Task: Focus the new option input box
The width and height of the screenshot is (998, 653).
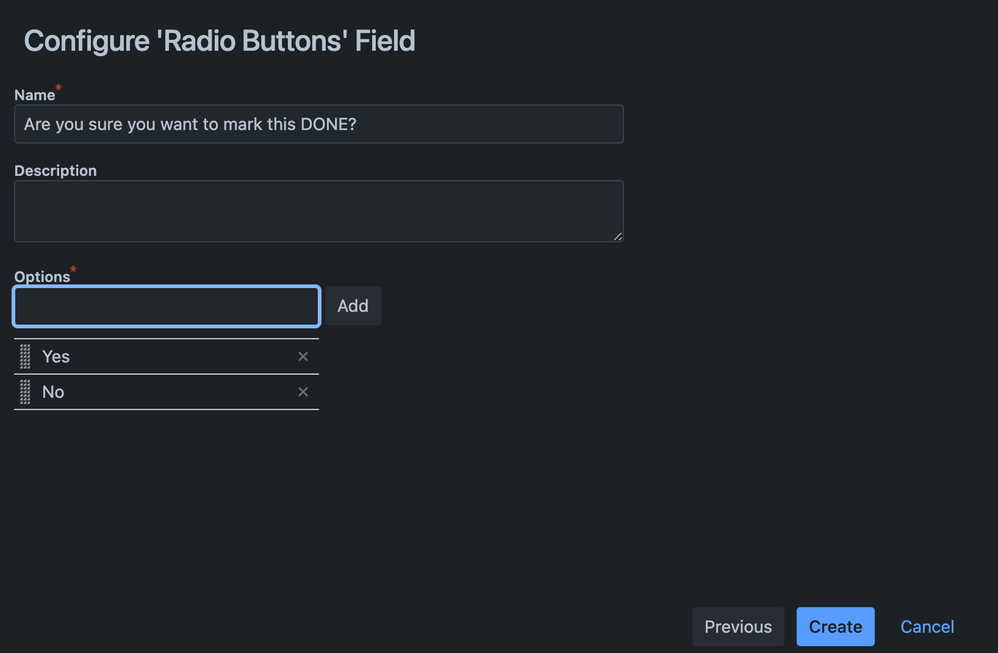Action: coord(167,307)
